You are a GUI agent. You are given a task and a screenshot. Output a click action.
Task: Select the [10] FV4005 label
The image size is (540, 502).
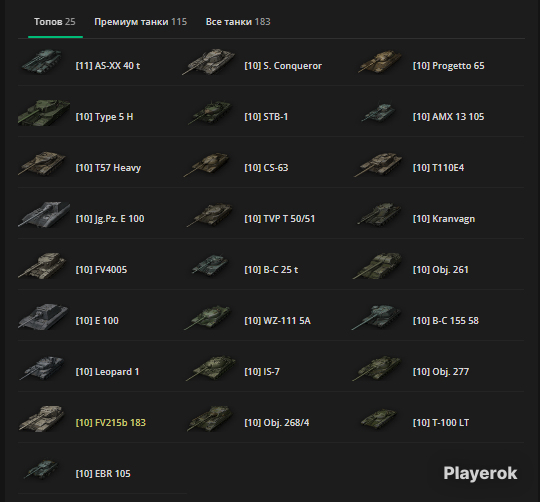[x=101, y=270]
